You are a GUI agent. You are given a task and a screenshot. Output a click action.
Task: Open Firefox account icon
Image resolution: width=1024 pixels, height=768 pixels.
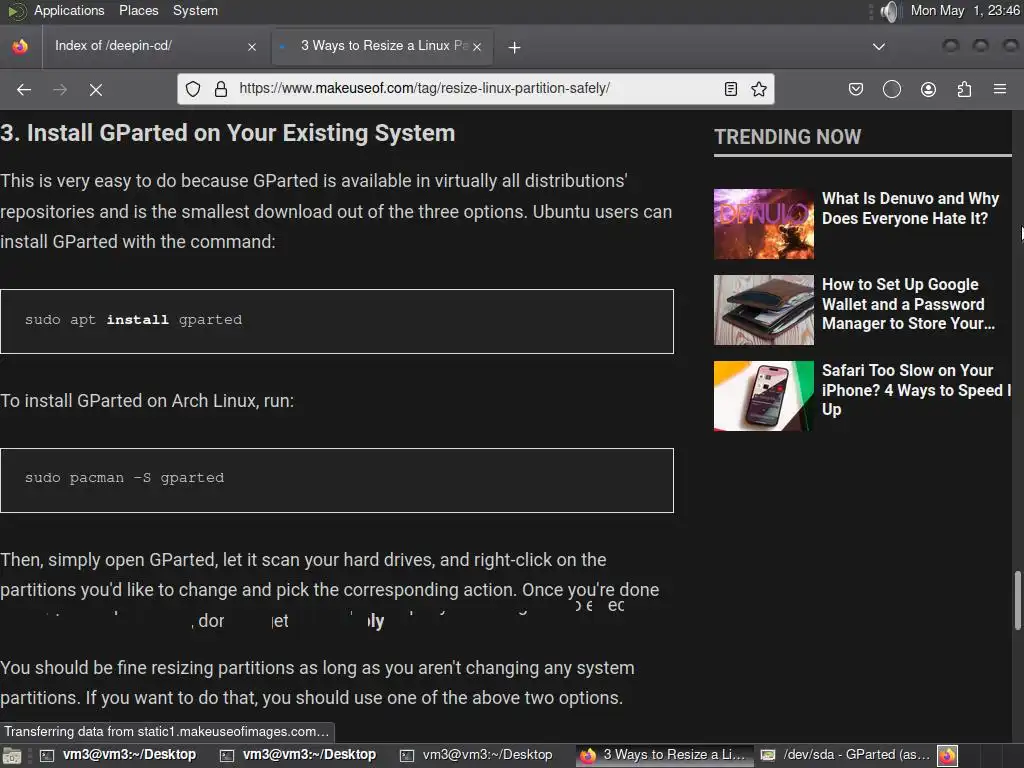coord(928,89)
